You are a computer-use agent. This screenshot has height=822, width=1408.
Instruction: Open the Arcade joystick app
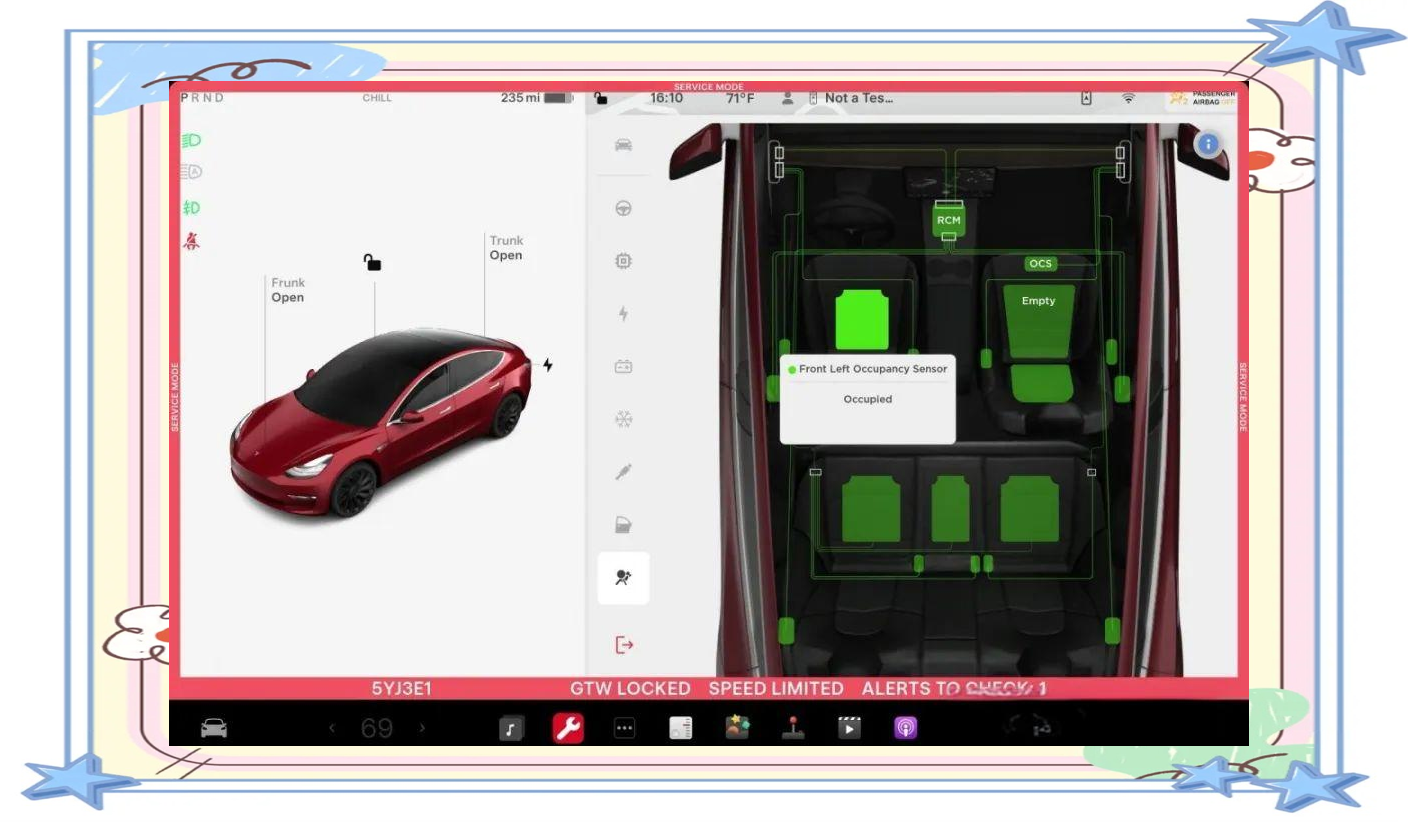tap(793, 728)
